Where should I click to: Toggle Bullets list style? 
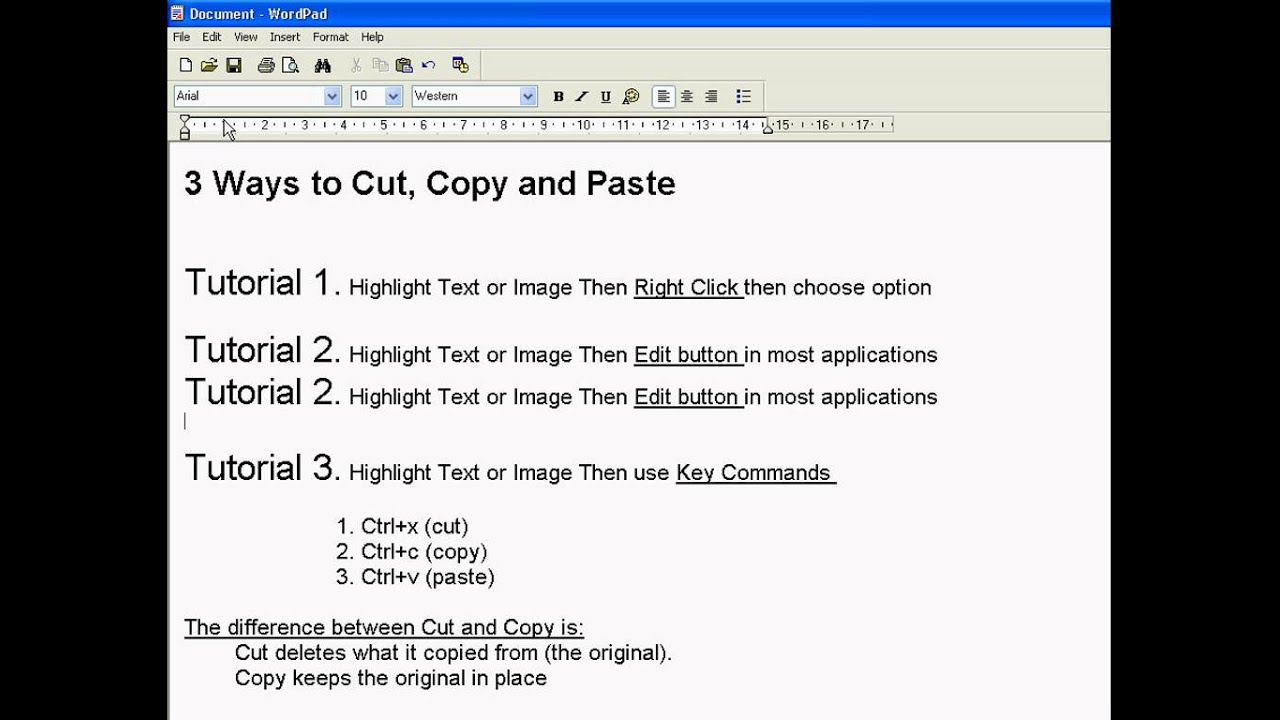point(743,97)
